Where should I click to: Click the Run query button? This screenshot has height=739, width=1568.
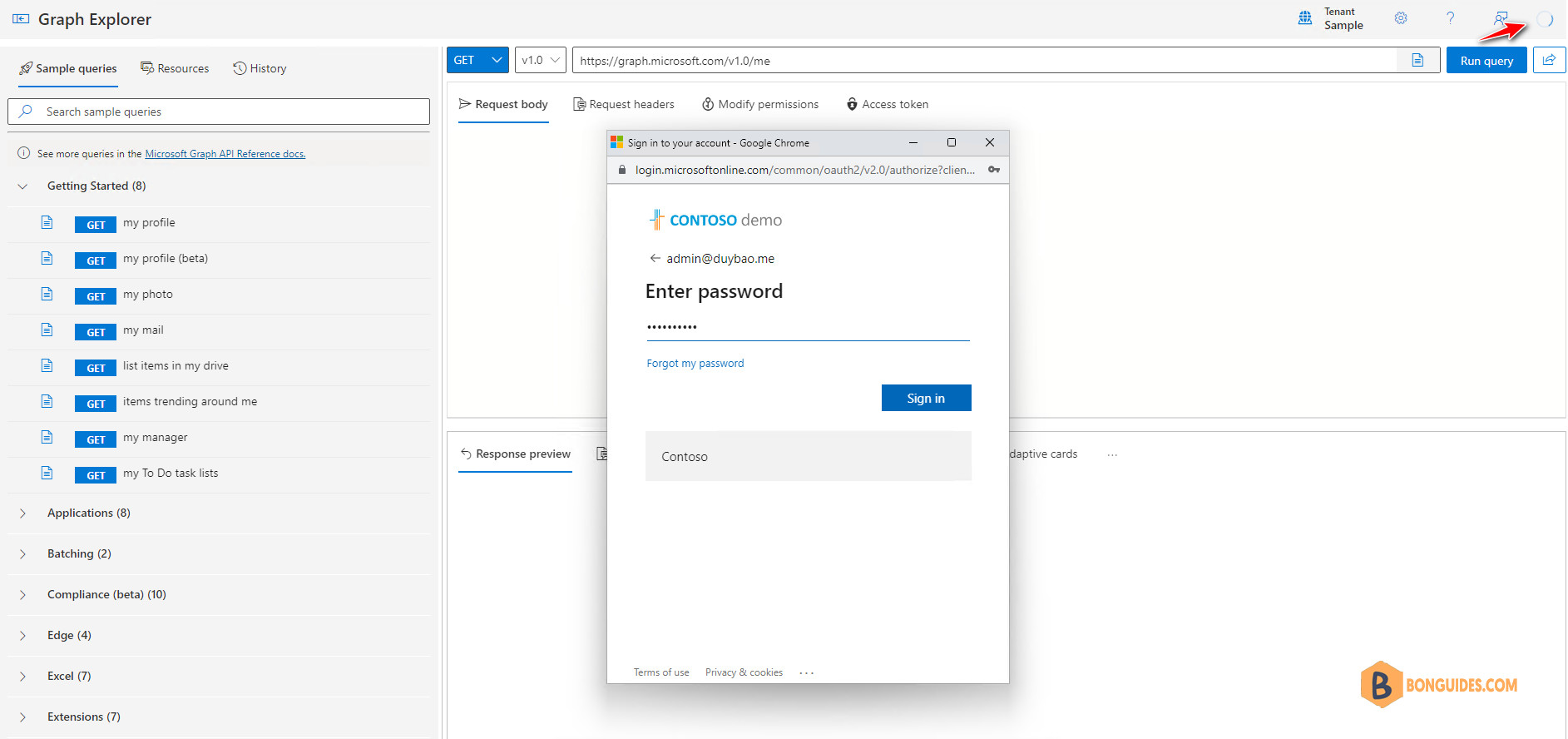pyautogui.click(x=1486, y=60)
